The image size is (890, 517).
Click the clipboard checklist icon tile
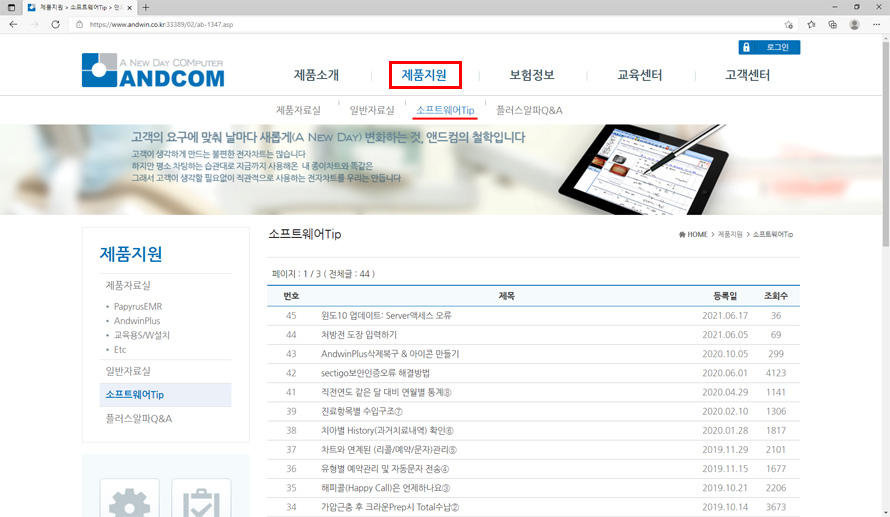click(x=201, y=498)
